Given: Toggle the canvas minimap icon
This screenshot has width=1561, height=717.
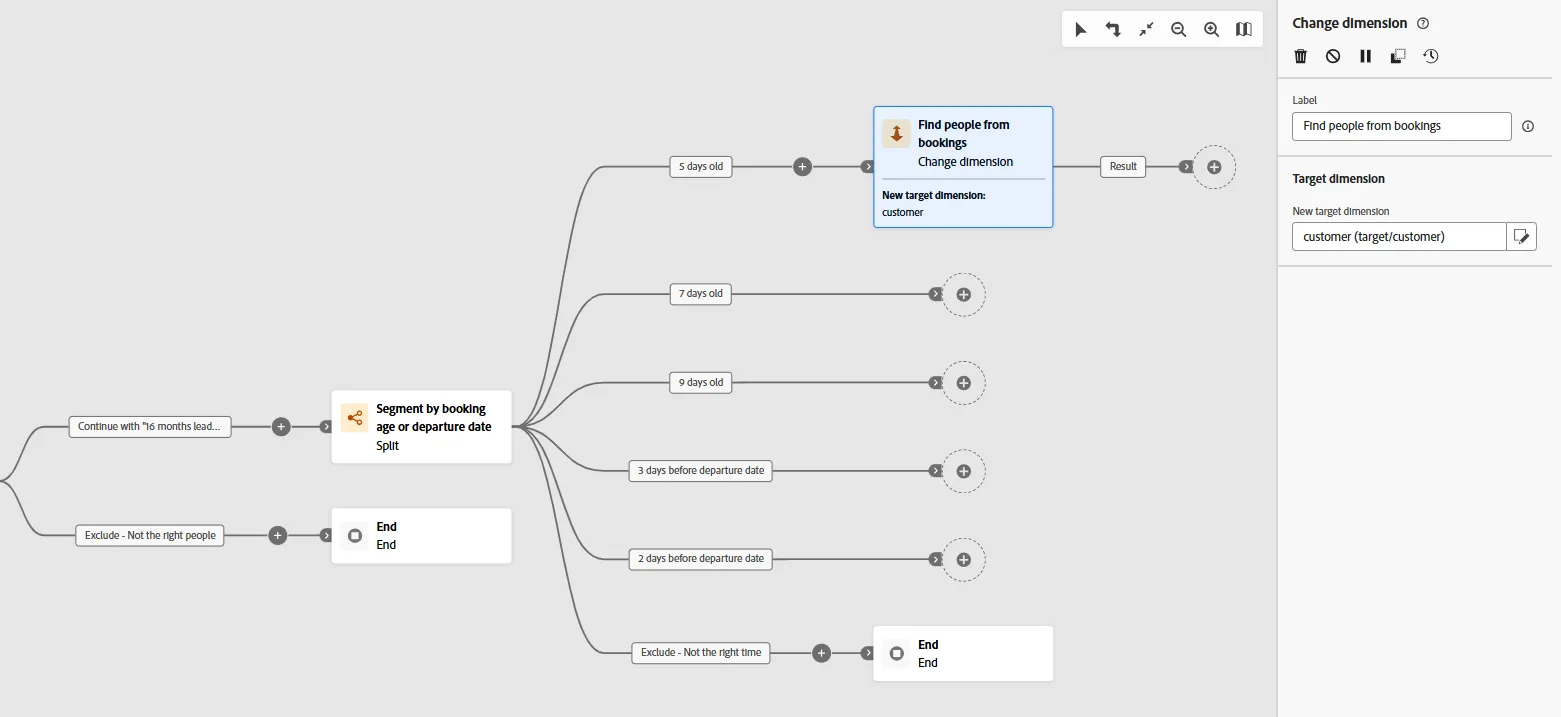Looking at the screenshot, I should (1243, 30).
